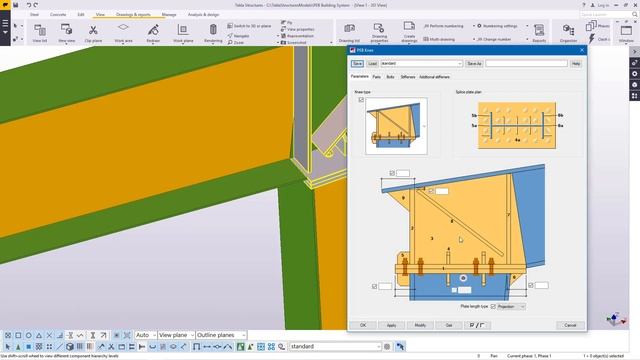
Task: Toggle the Knee type checkbox
Action: coord(361,100)
